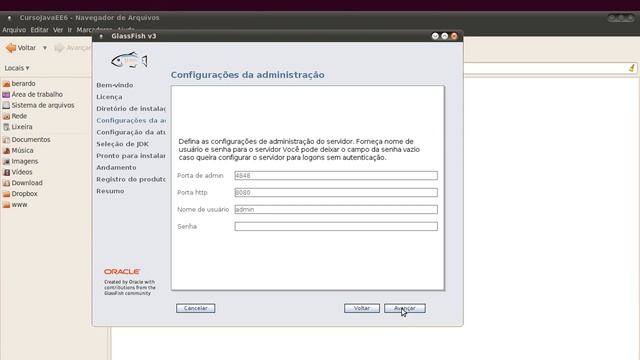The width and height of the screenshot is (640, 360).
Task: Click the Oracle logo
Action: coord(122,271)
